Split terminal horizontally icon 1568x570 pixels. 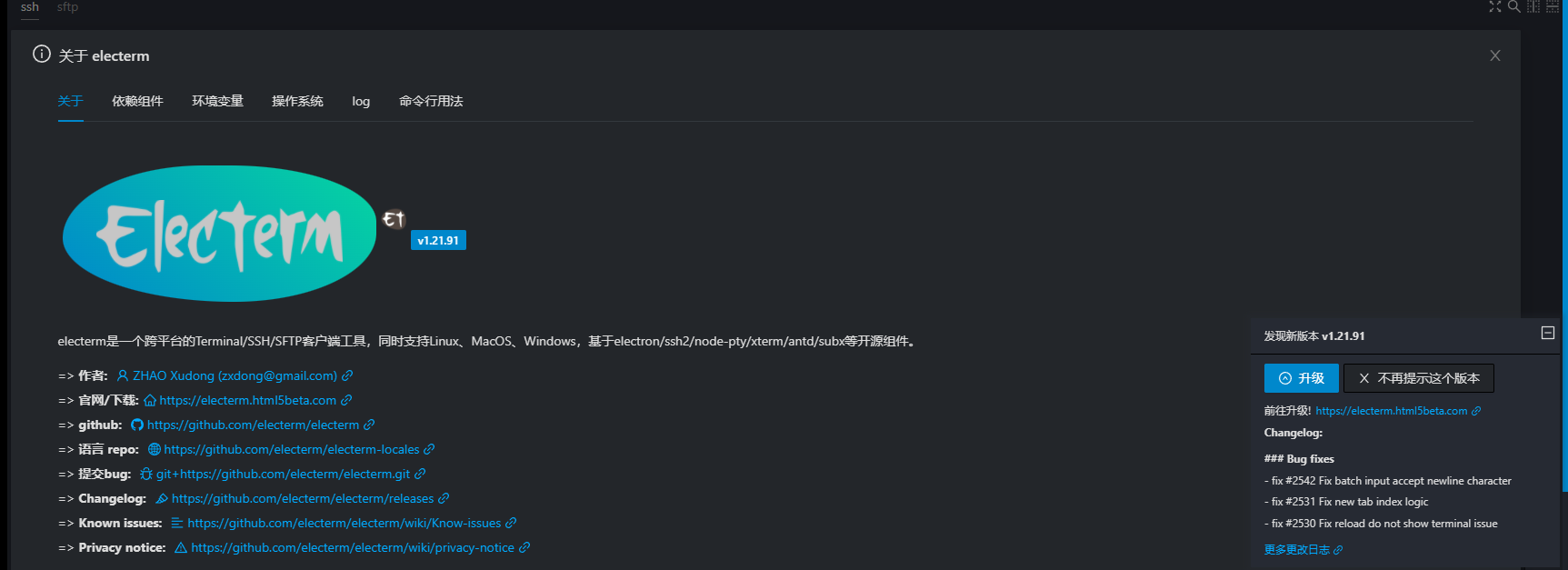pyautogui.click(x=1553, y=6)
